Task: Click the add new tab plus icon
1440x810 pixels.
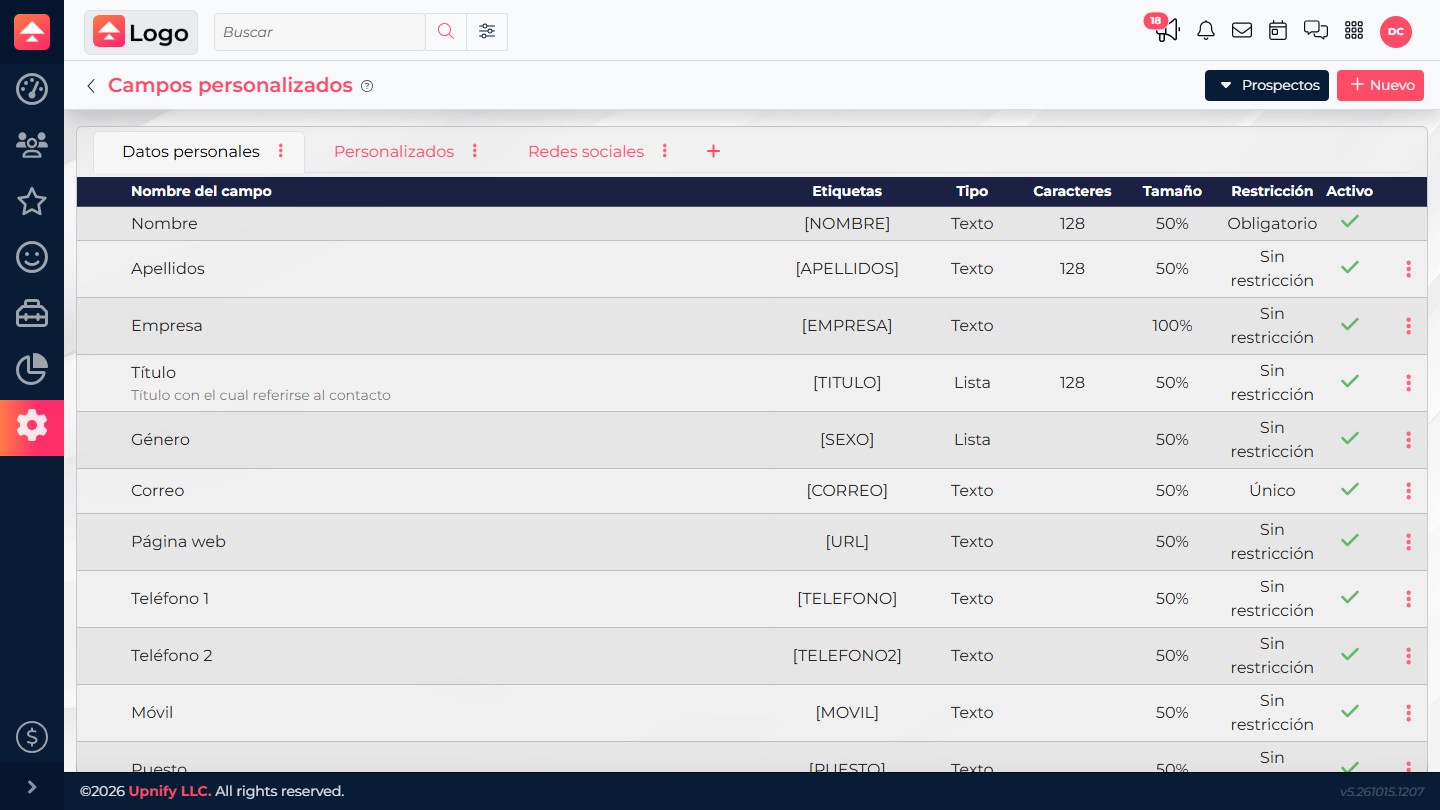Action: click(713, 151)
